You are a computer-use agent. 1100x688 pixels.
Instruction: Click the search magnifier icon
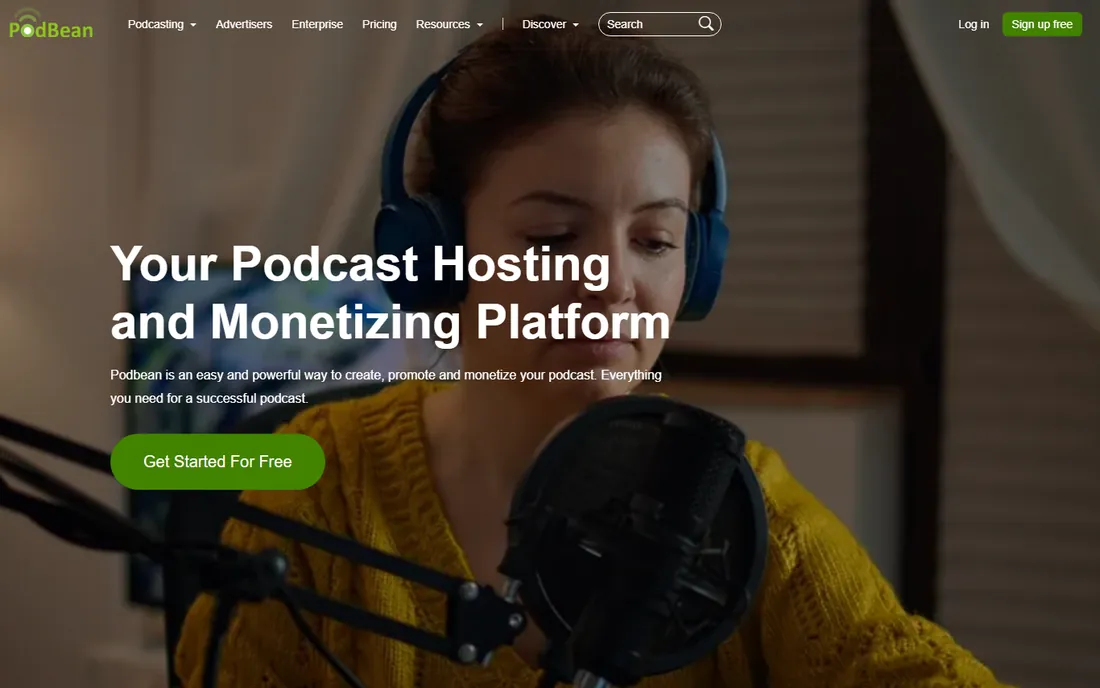tap(706, 24)
